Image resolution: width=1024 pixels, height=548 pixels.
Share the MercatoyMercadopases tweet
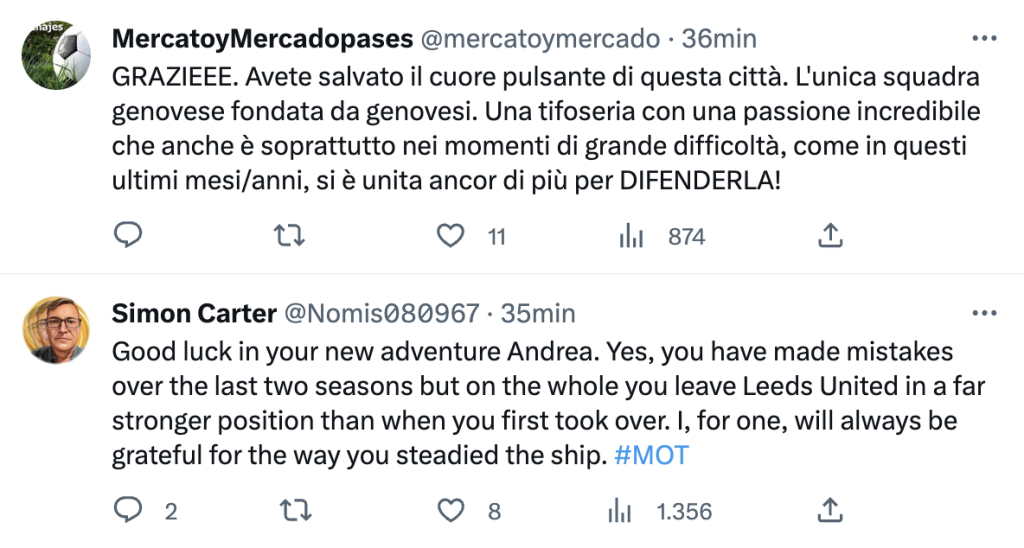pyautogui.click(x=830, y=235)
